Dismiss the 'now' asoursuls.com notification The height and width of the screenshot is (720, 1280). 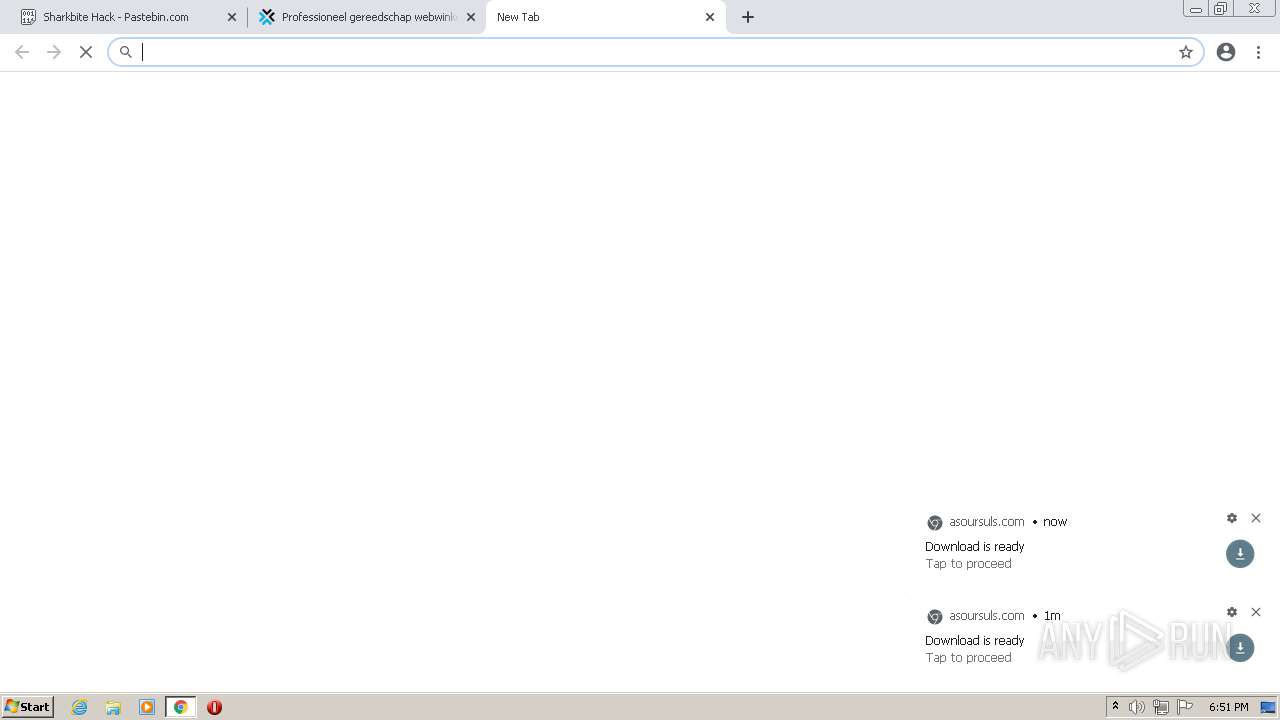1256,518
